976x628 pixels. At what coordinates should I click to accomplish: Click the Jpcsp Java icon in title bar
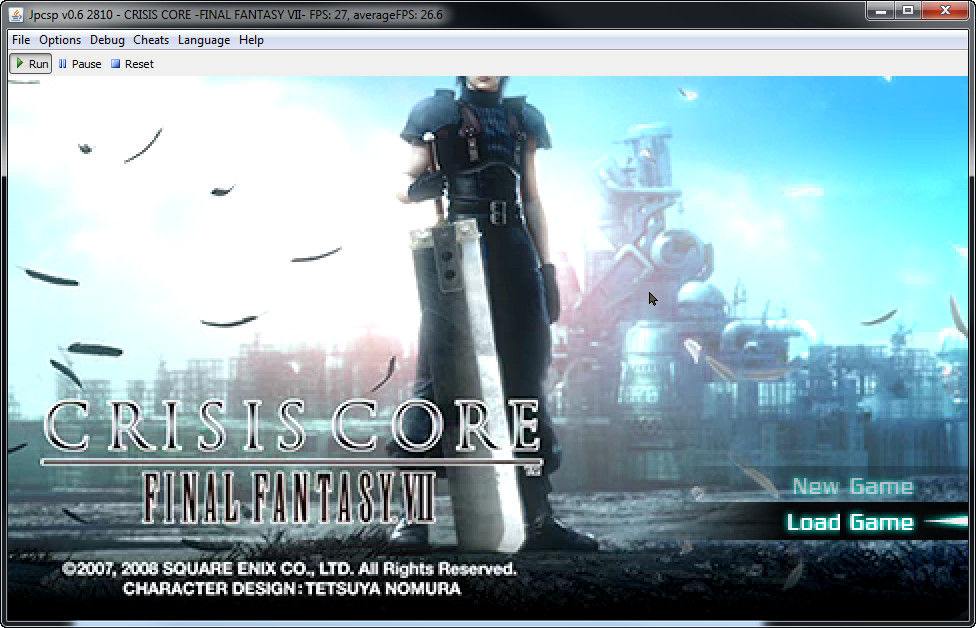click(16, 14)
